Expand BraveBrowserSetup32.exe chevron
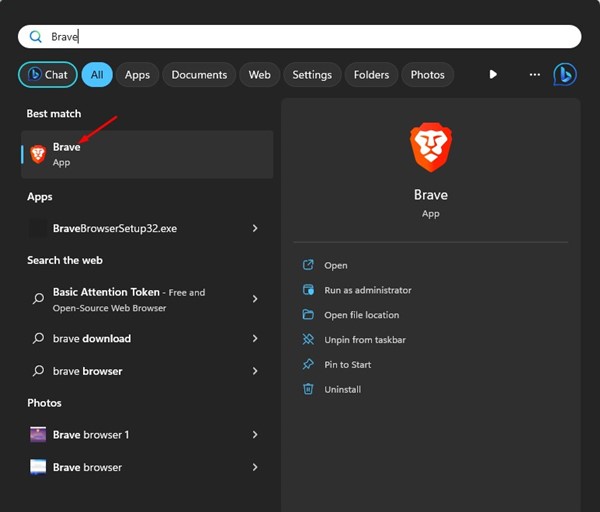 255,228
